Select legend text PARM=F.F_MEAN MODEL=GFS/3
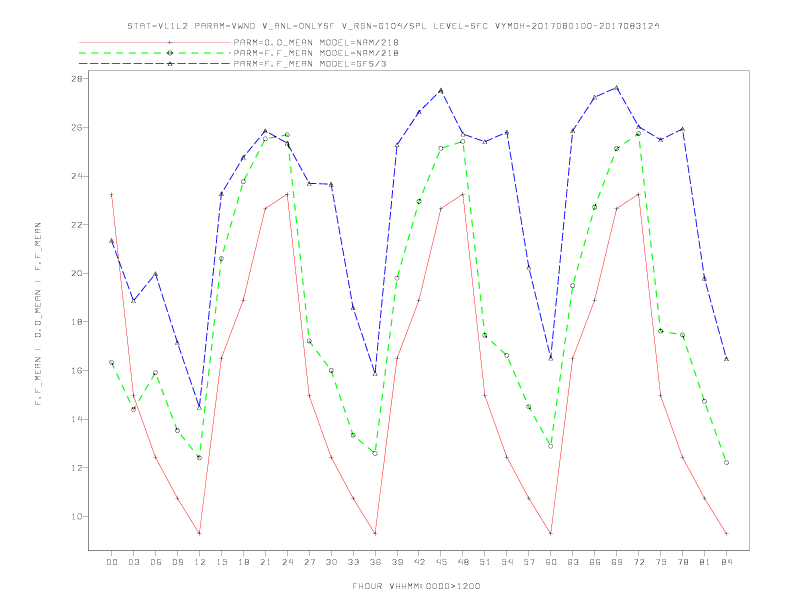The width and height of the screenshot is (792, 612). click(x=310, y=64)
